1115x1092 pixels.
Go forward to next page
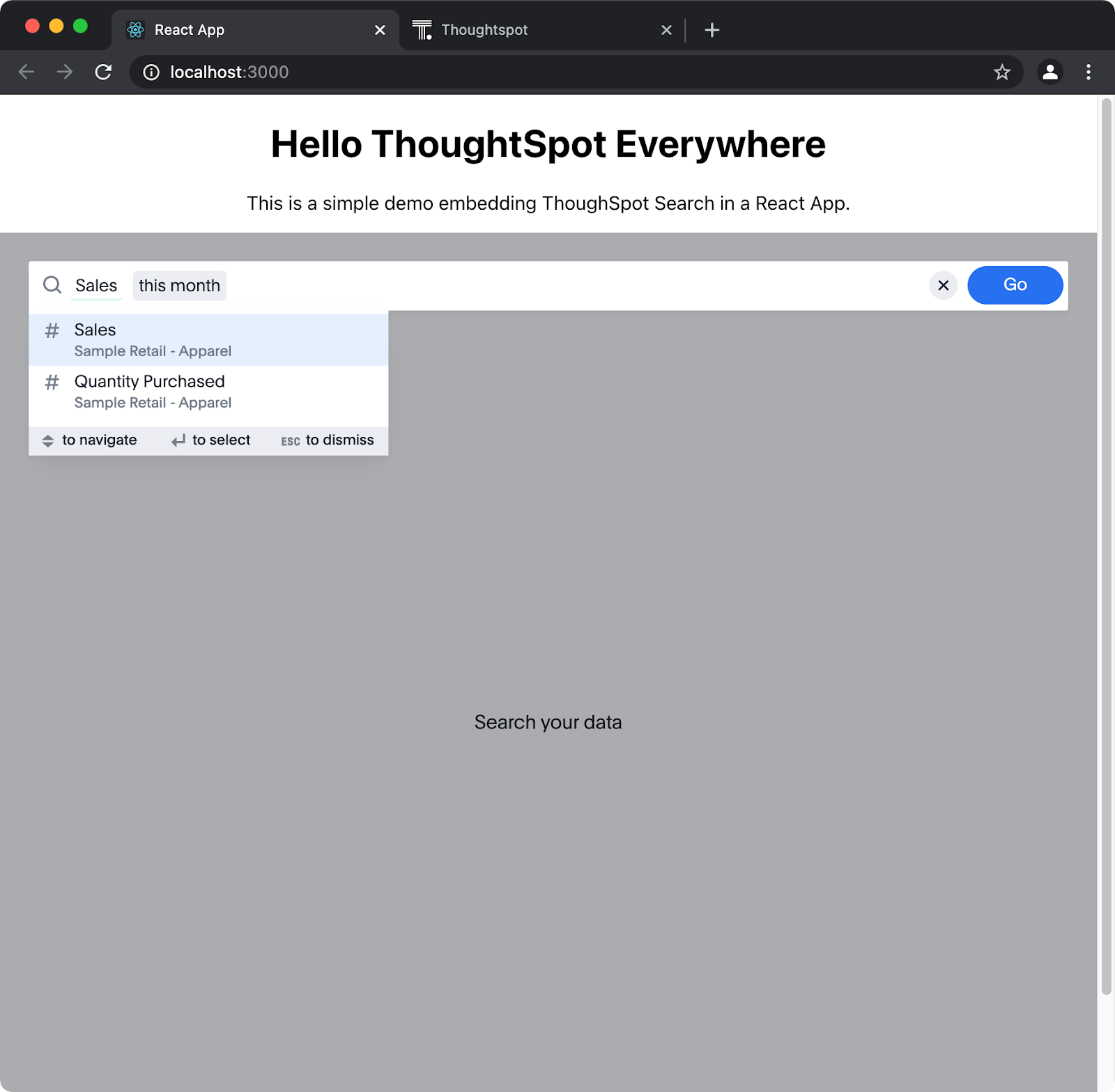tap(65, 72)
